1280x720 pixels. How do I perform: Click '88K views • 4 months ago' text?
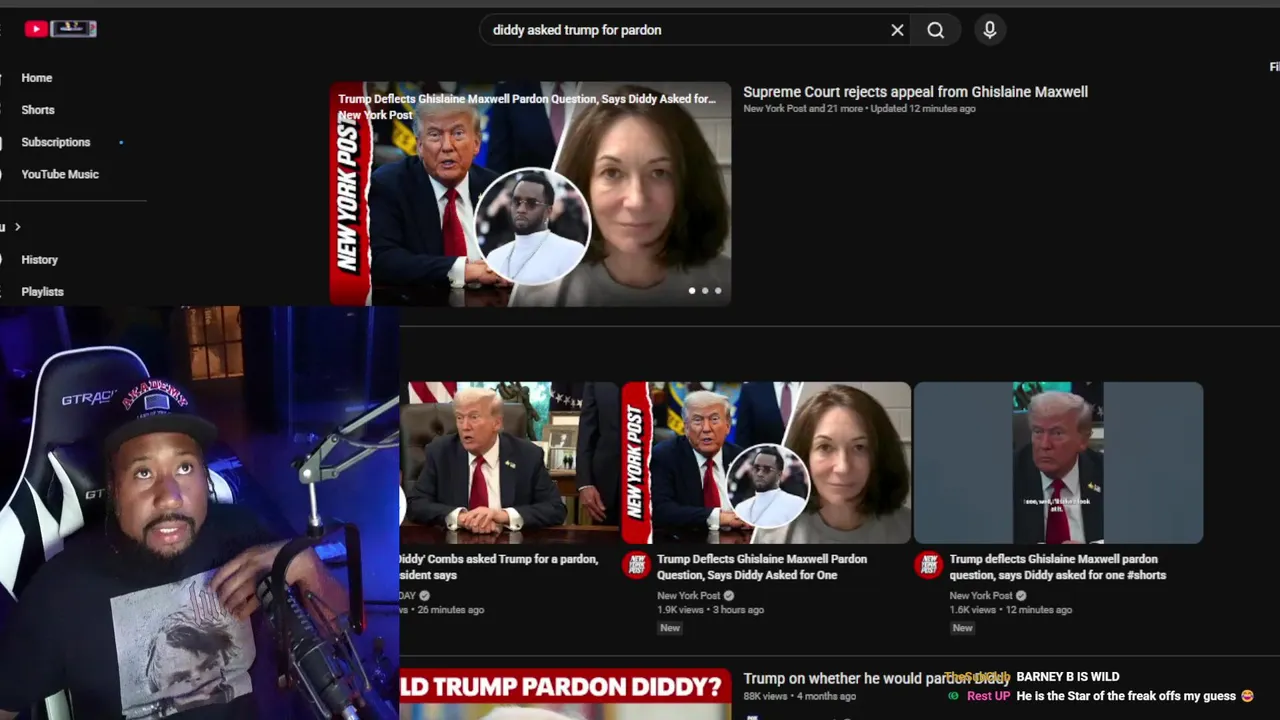799,696
